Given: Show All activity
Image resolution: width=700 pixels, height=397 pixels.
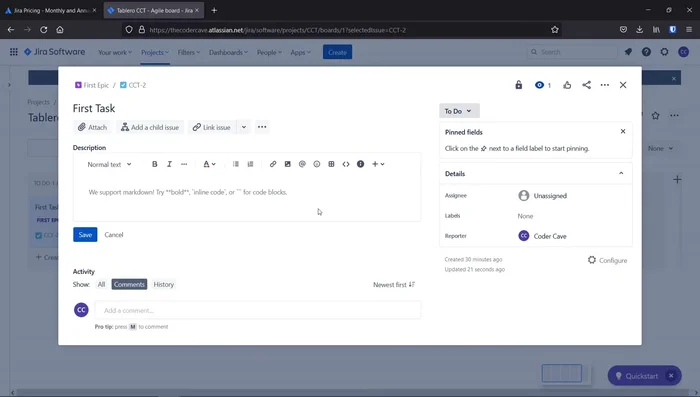Looking at the screenshot, I should (x=101, y=284).
